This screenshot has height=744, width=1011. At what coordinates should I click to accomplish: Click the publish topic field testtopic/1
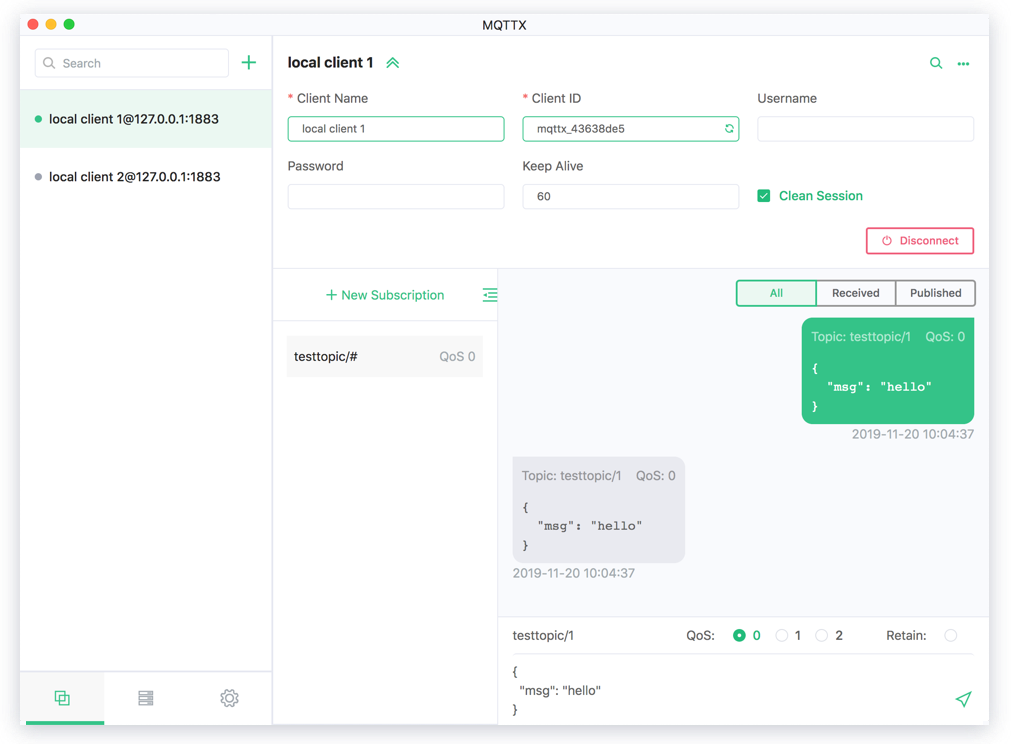click(543, 636)
